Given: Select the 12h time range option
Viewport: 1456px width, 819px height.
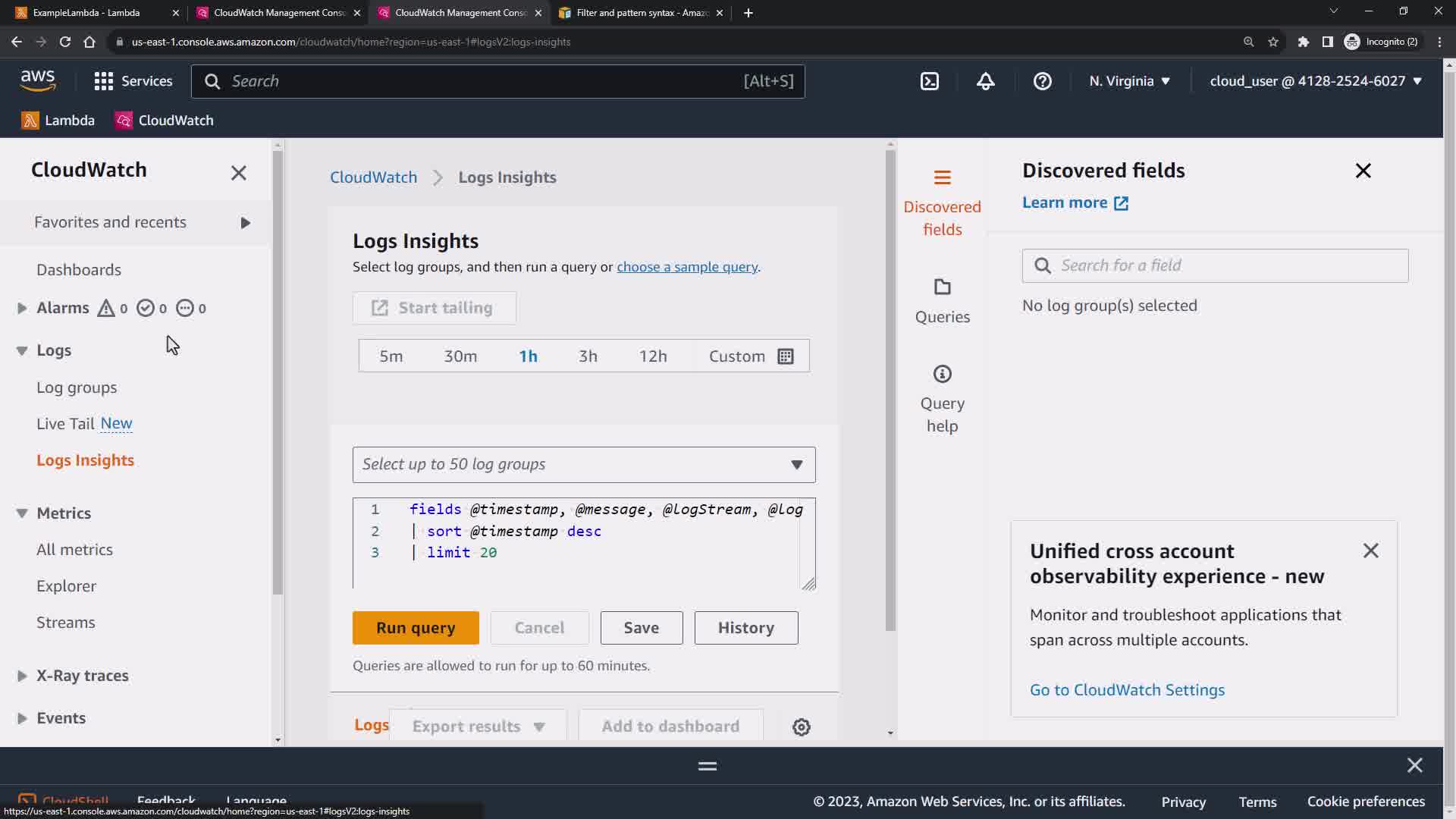Looking at the screenshot, I should 652,356.
